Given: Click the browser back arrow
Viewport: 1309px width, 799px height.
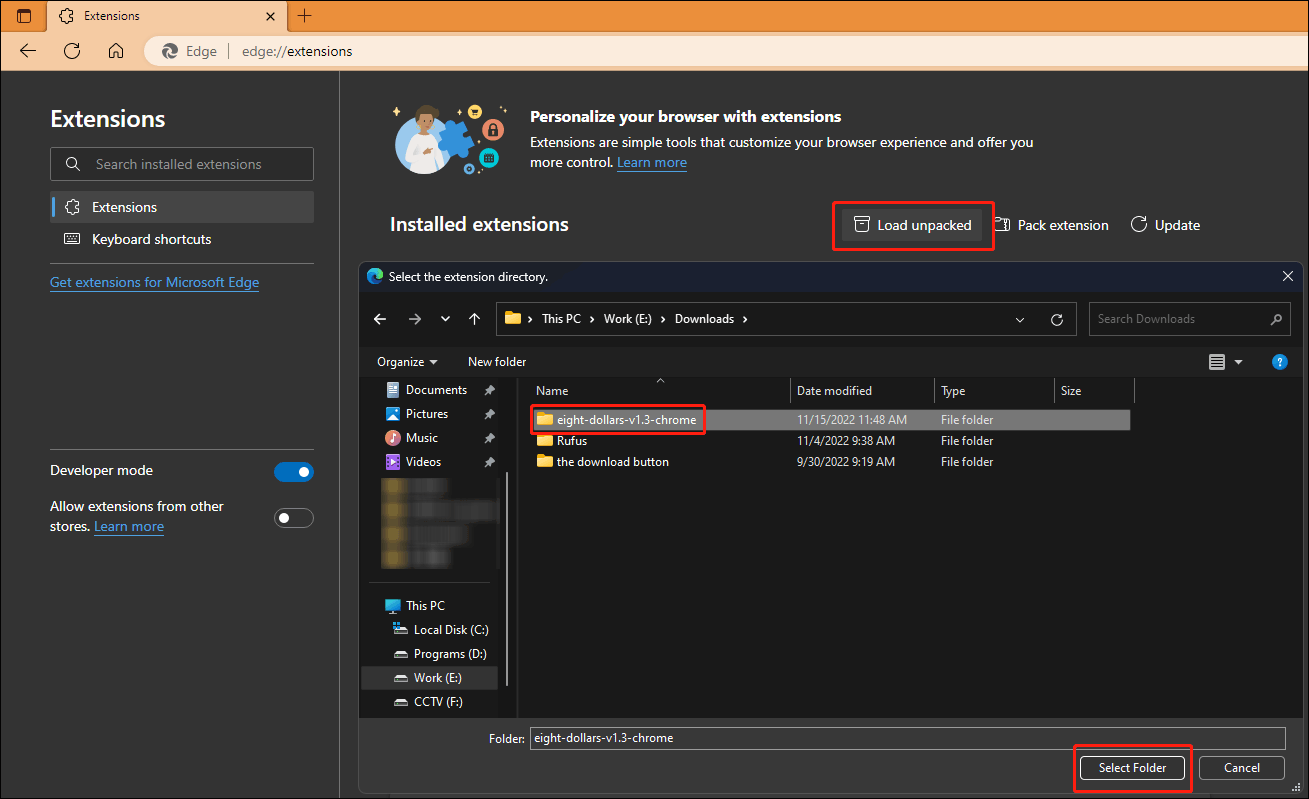Looking at the screenshot, I should 28,51.
